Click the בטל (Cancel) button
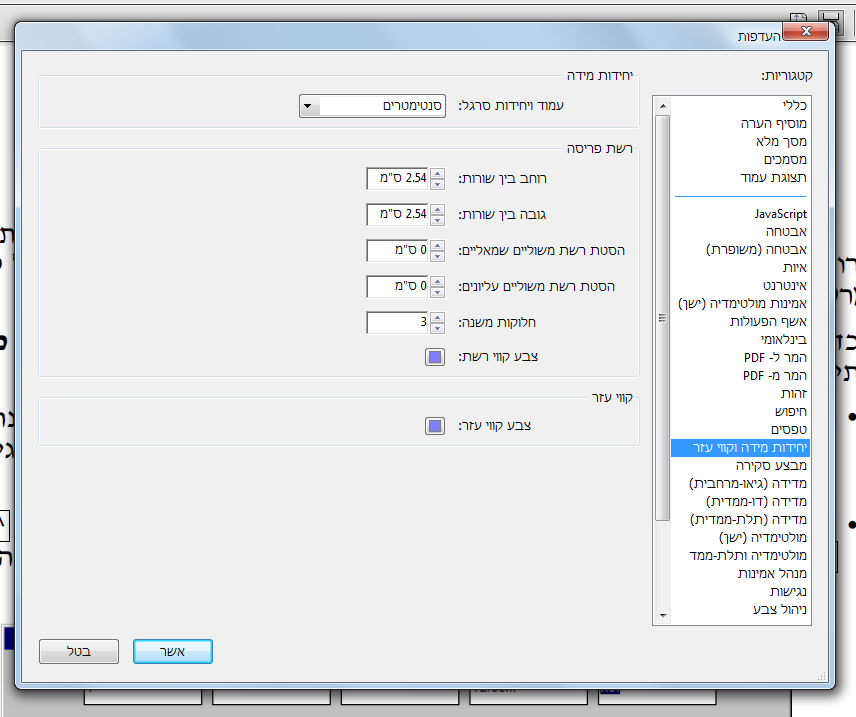This screenshot has height=717, width=856. tap(79, 651)
